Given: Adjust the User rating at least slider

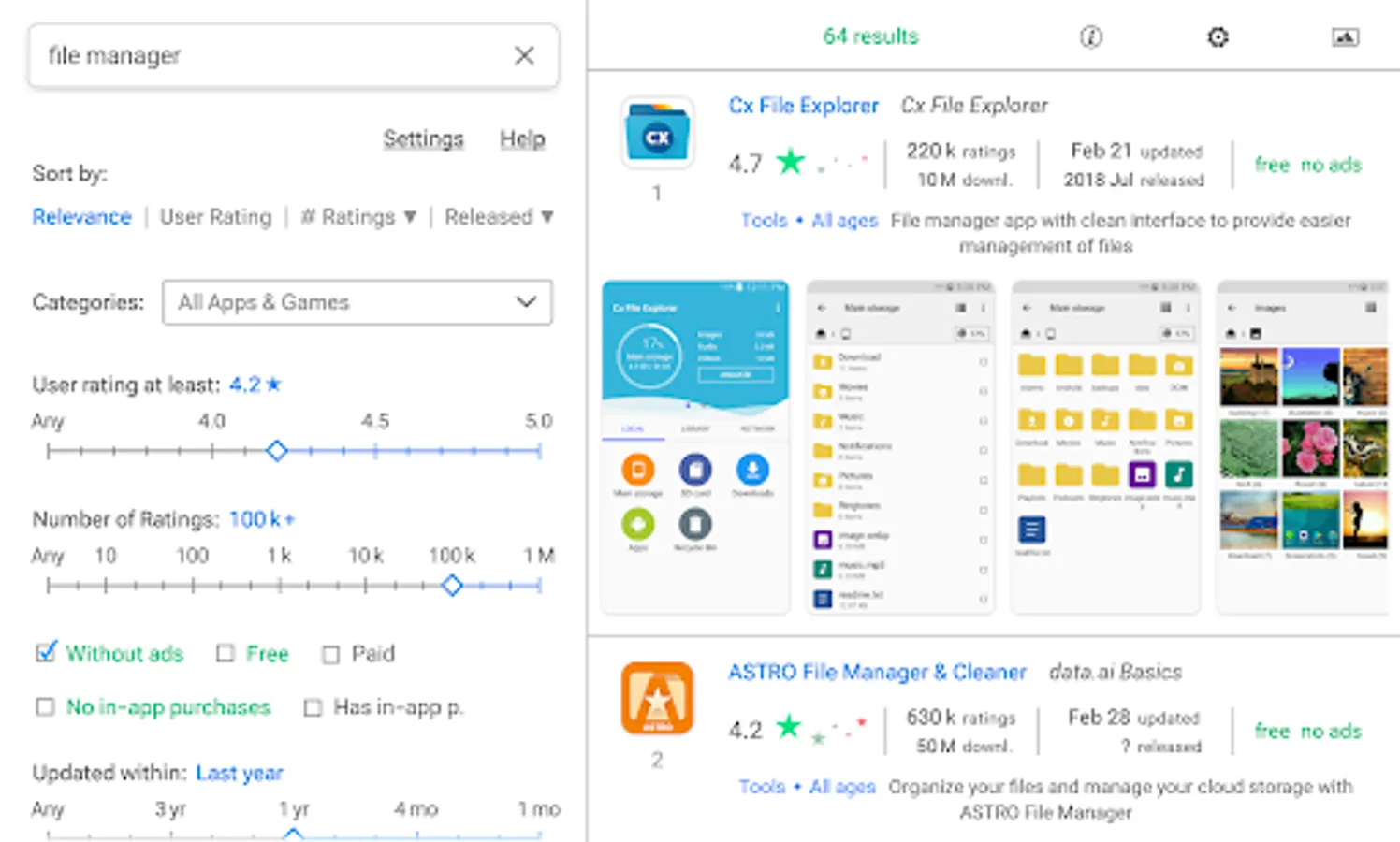Looking at the screenshot, I should pos(276,451).
